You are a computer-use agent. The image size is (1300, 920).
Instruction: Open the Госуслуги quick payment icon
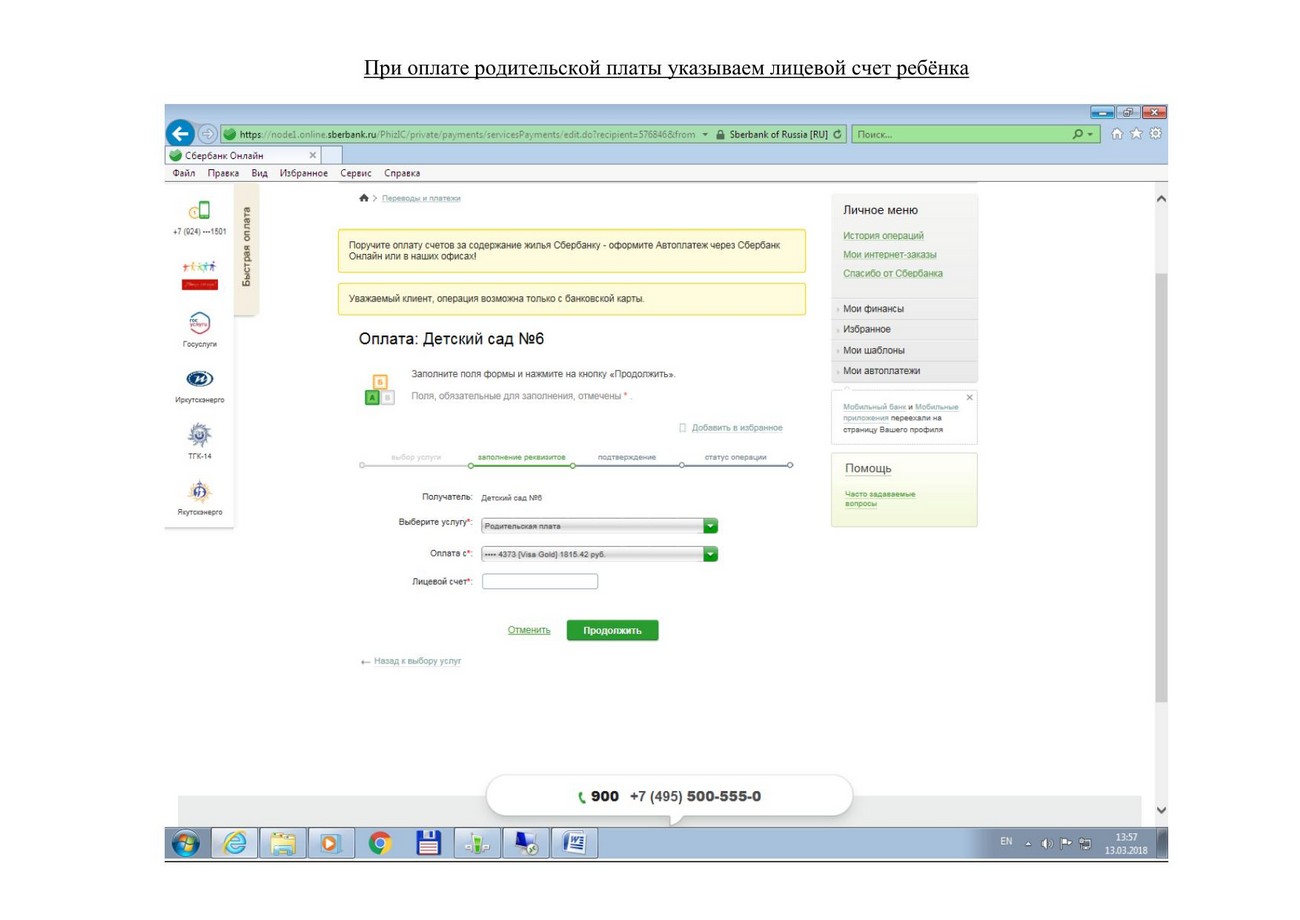tap(199, 323)
